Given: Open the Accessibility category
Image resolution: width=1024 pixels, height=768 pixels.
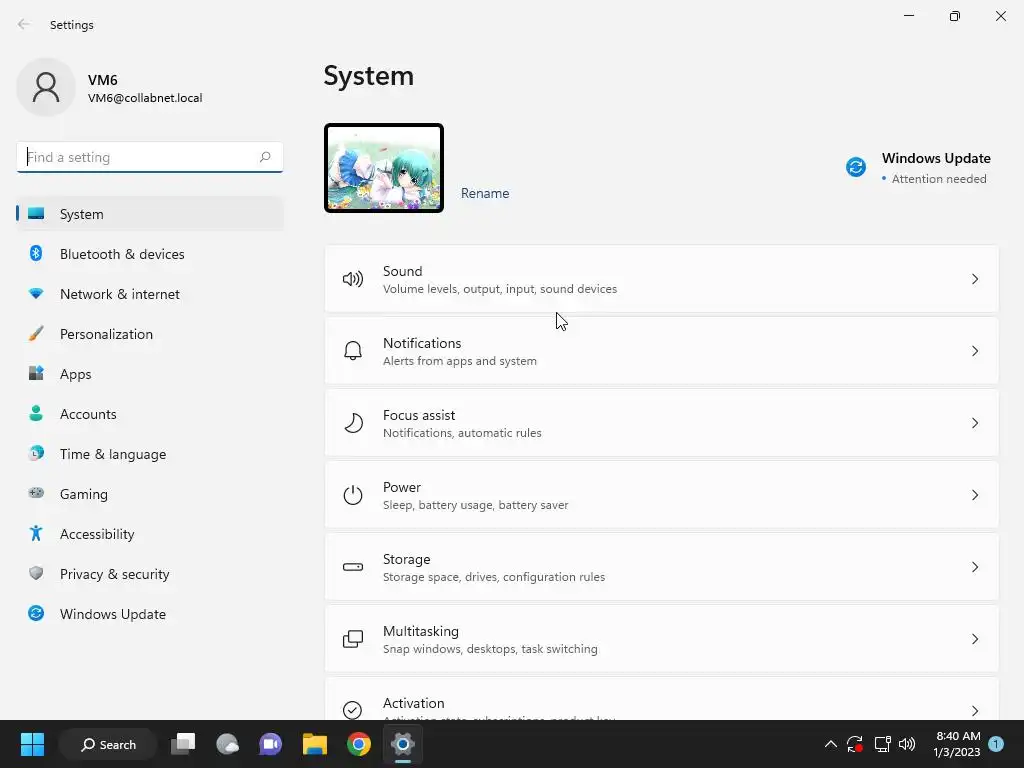Looking at the screenshot, I should coord(150,534).
